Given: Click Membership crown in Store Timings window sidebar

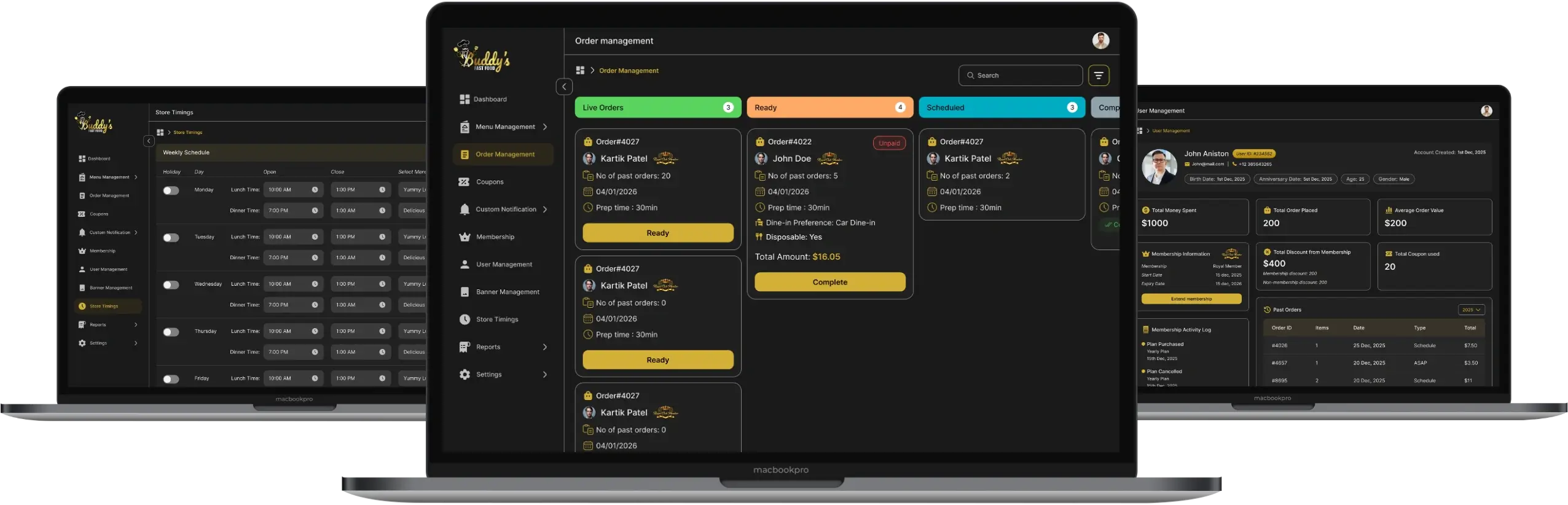Looking at the screenshot, I should 82,251.
